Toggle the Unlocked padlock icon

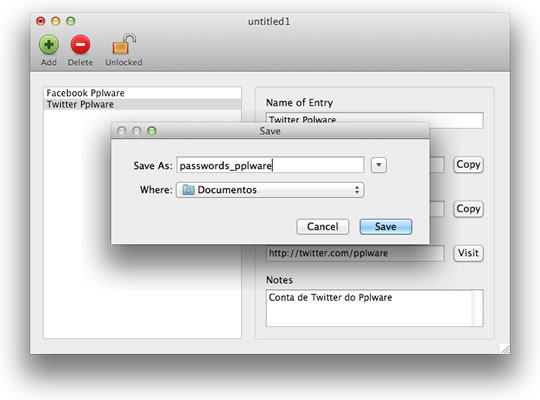point(124,44)
